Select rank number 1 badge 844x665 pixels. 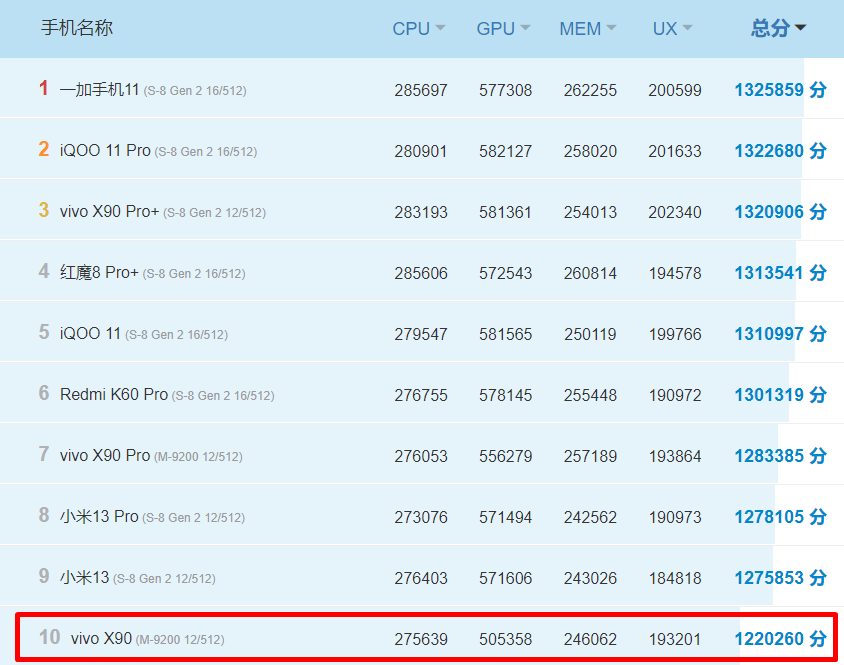pyautogui.click(x=44, y=88)
